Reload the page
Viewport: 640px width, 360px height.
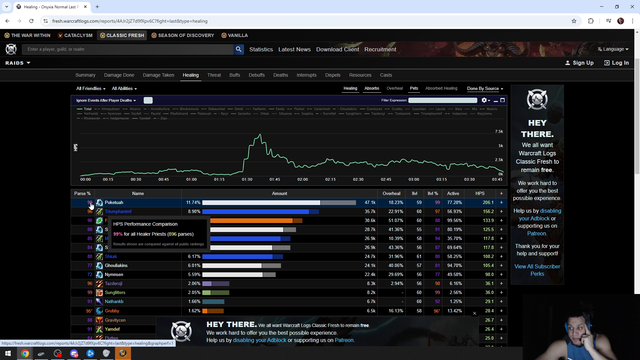tap(31, 21)
